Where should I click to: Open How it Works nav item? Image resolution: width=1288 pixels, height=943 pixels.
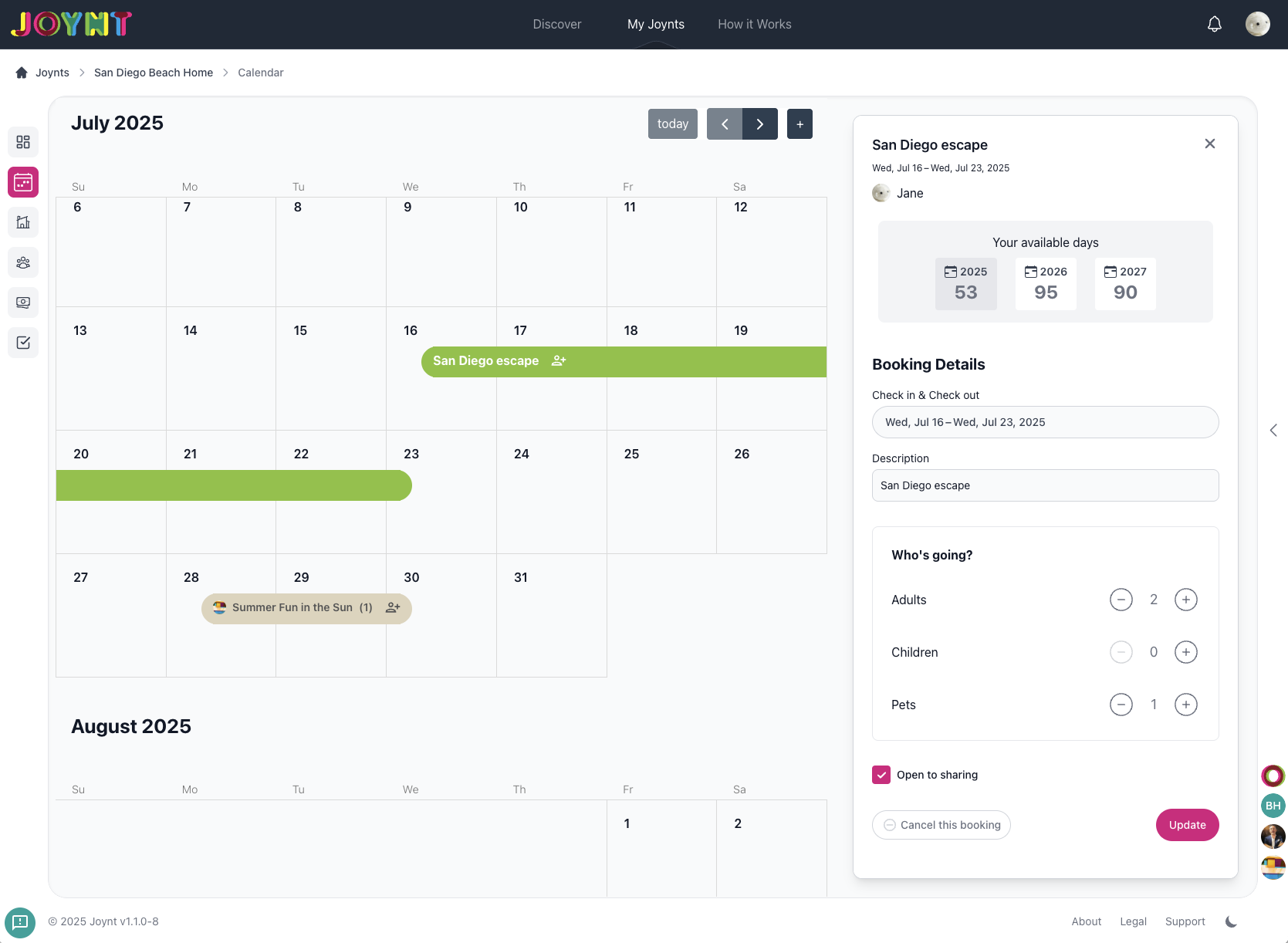coord(754,24)
